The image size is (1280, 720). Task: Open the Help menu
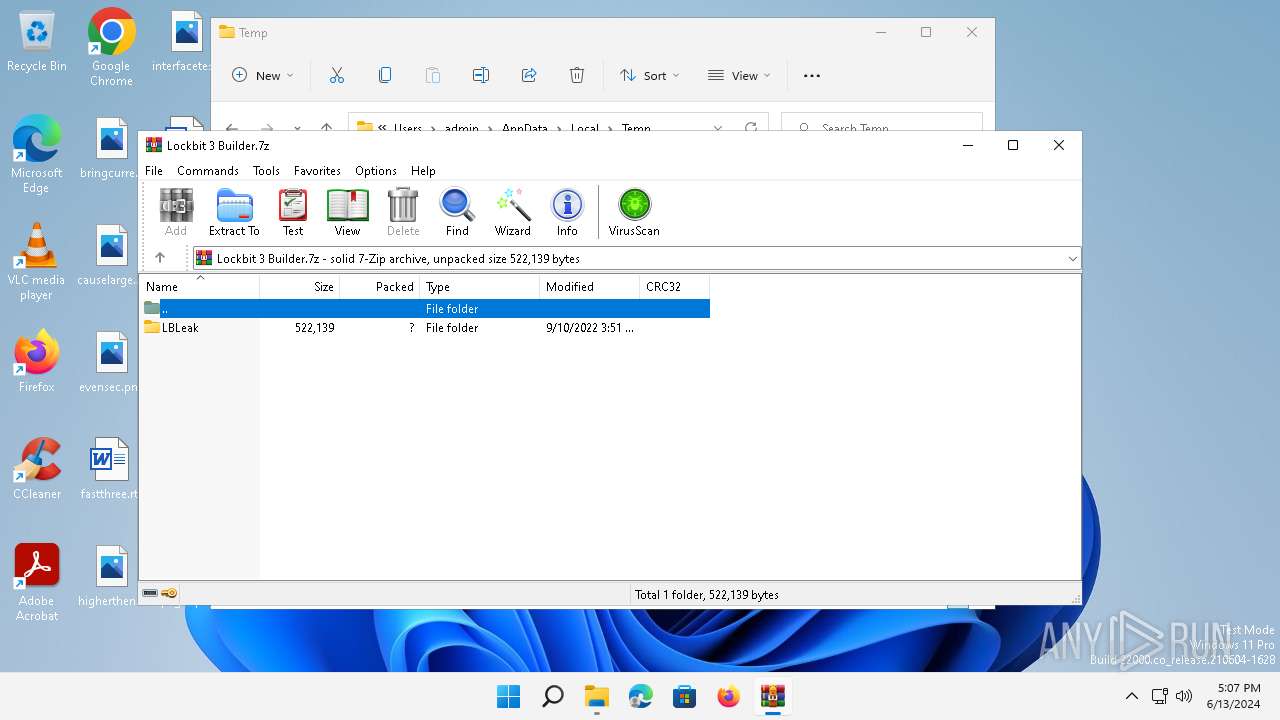pos(423,171)
